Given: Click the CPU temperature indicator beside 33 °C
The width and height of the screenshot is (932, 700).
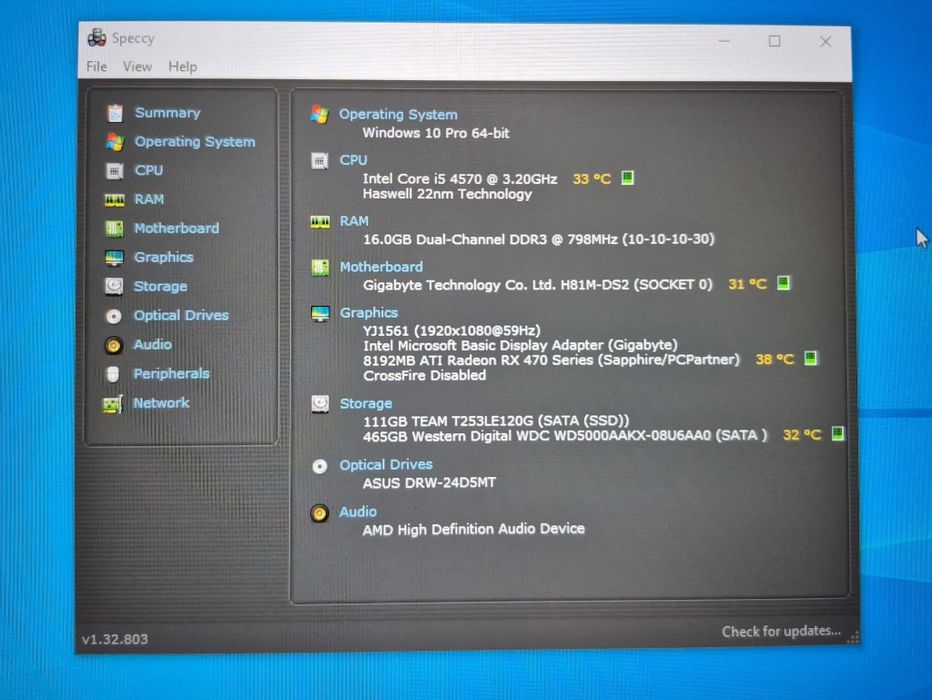Looking at the screenshot, I should [627, 178].
